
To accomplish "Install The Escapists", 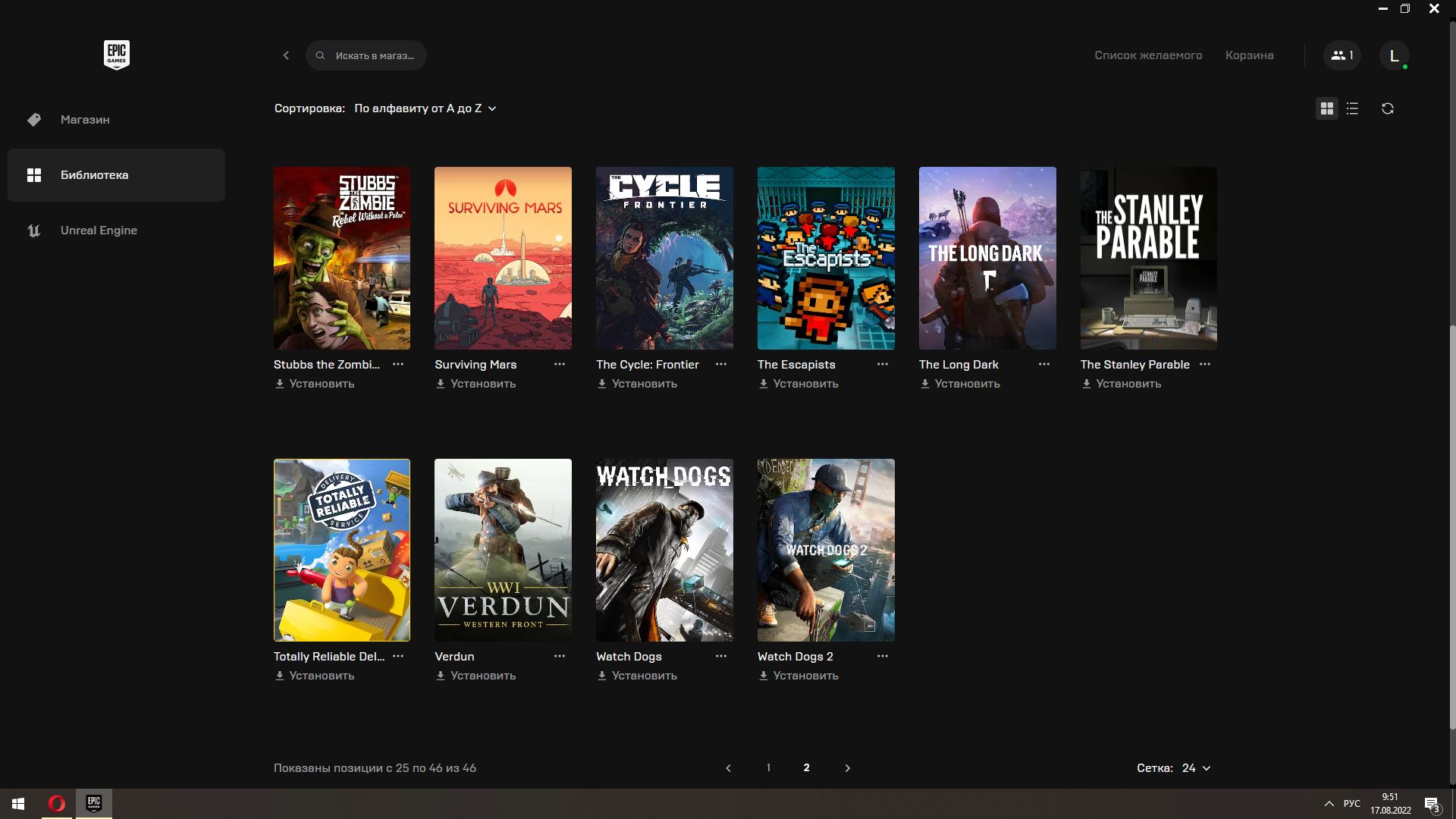I will [x=799, y=384].
